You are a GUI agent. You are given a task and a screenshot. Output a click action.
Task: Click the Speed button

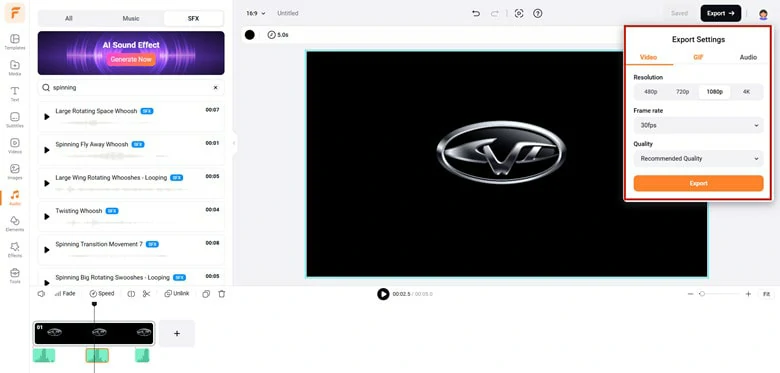tap(102, 294)
